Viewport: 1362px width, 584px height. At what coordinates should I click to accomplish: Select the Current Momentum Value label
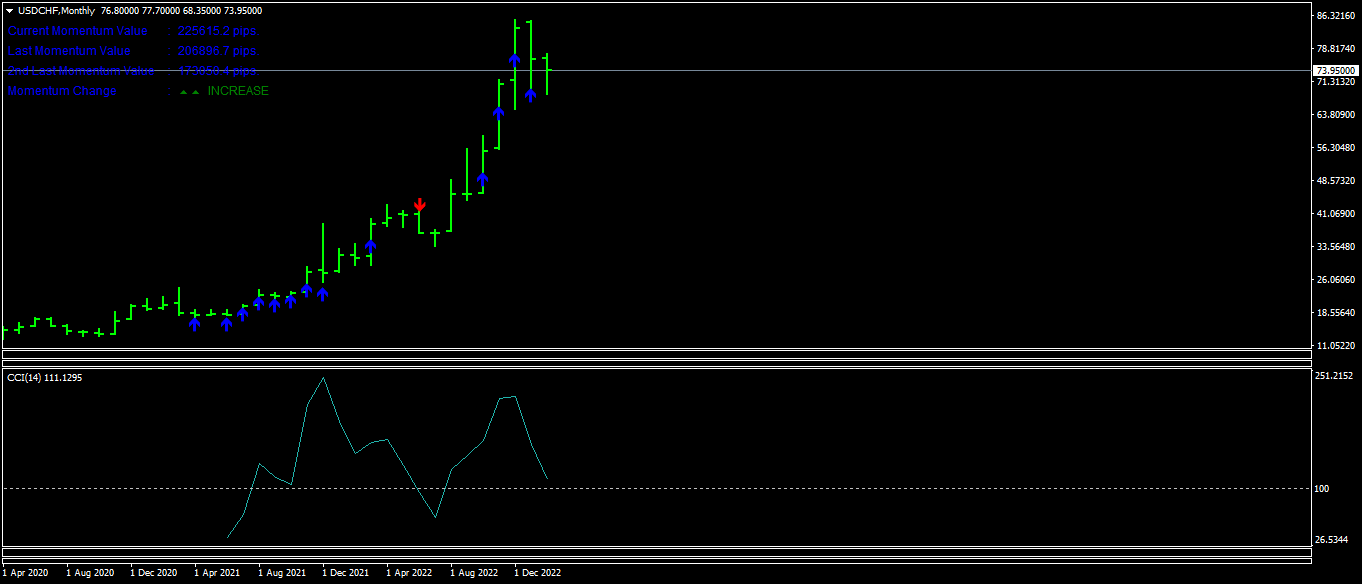click(78, 31)
